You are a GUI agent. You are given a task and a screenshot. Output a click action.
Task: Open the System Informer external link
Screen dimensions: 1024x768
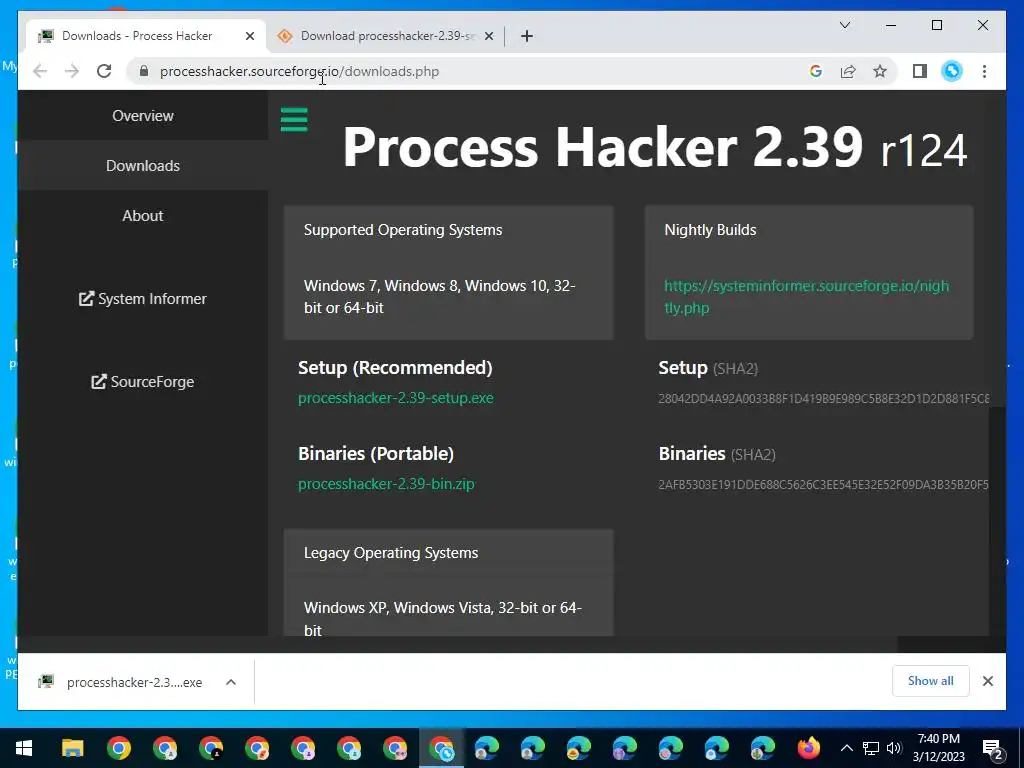point(143,298)
